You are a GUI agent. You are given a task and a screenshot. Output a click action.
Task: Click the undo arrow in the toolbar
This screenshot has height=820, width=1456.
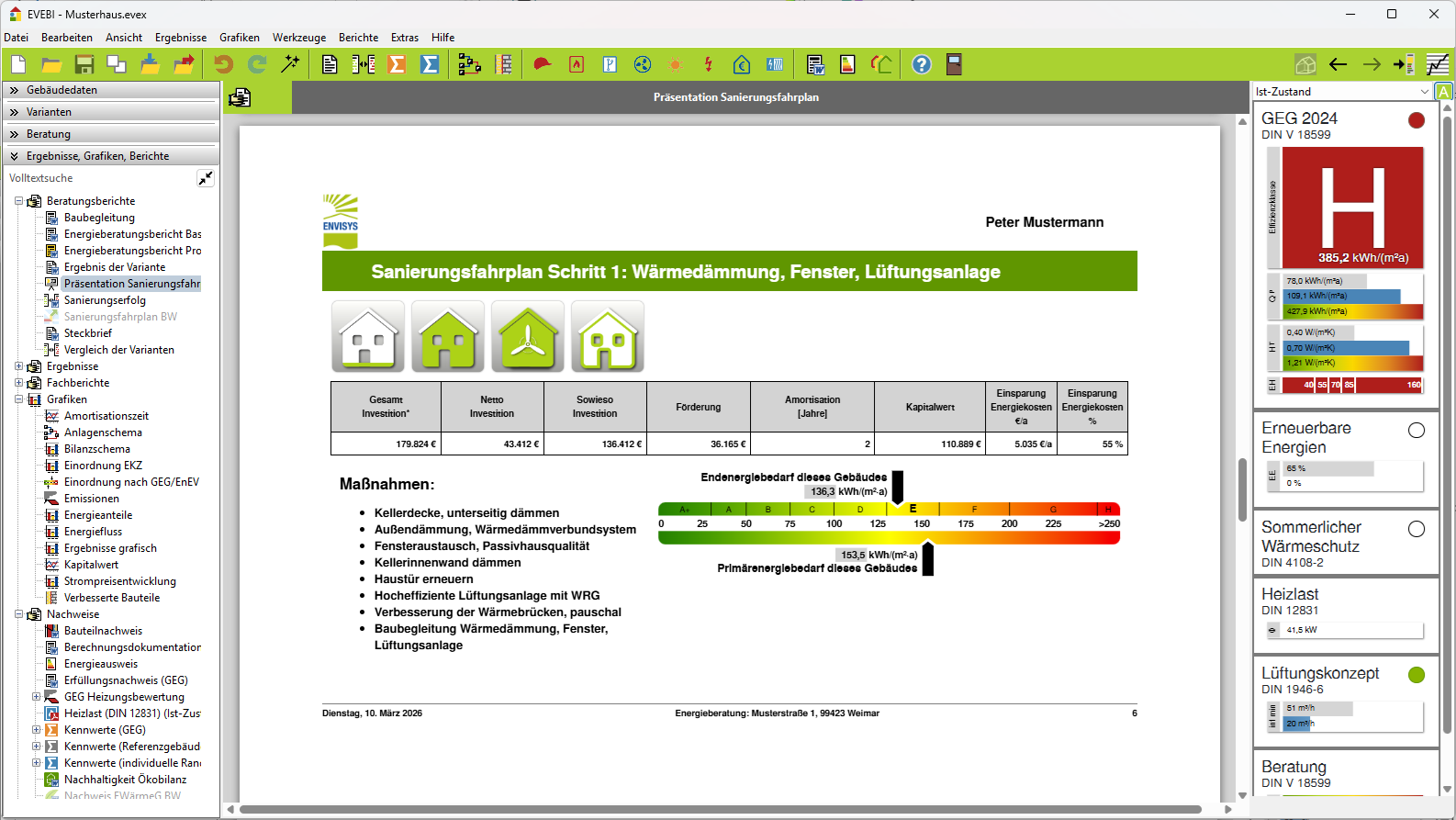[x=223, y=64]
